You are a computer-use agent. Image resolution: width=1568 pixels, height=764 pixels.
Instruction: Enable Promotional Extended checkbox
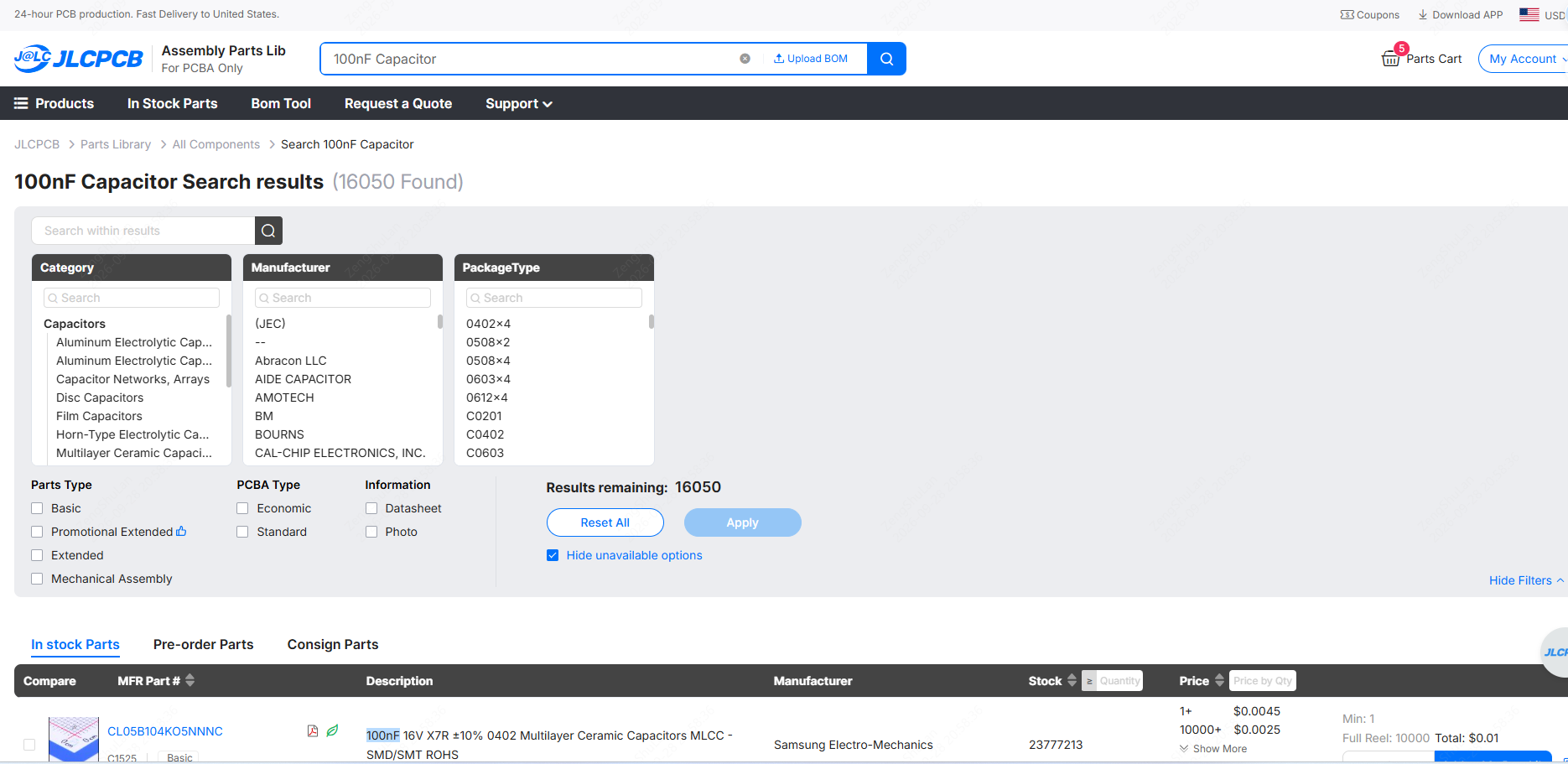coord(37,532)
